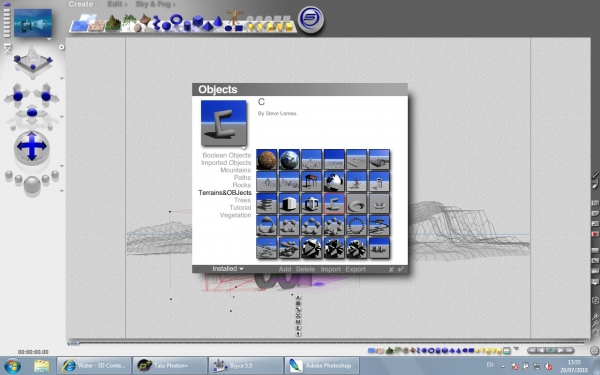This screenshot has width=600, height=375.
Task: Click the water plane creation icon
Action: tap(79, 25)
